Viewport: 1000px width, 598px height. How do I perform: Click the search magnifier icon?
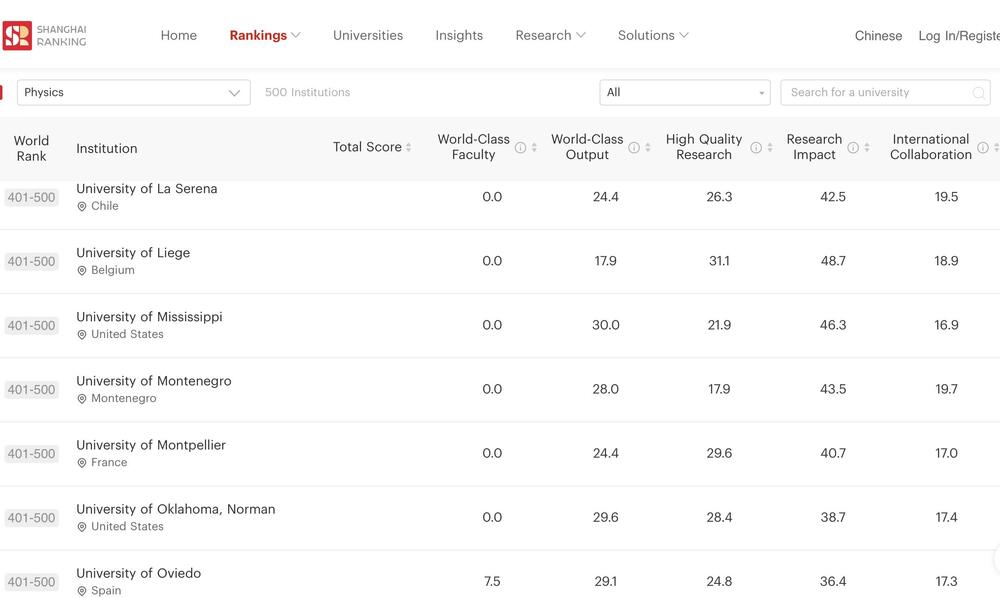point(978,93)
